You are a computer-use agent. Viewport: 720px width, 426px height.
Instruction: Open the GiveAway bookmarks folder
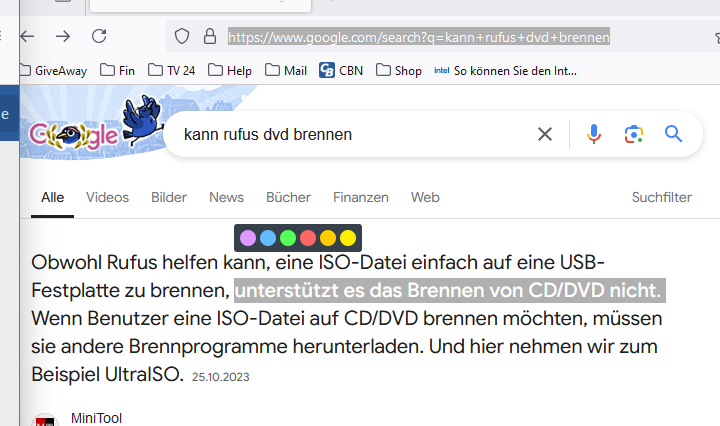[x=54, y=71]
